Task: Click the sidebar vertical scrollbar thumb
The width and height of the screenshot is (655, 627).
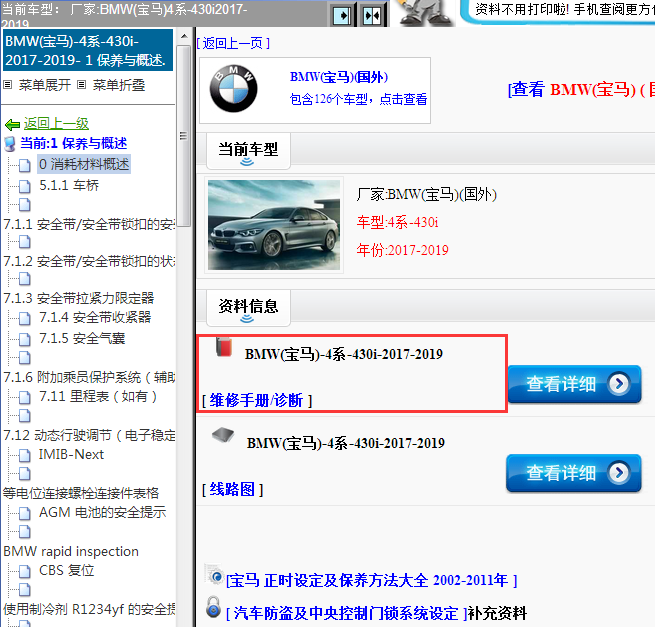Action: (x=183, y=136)
